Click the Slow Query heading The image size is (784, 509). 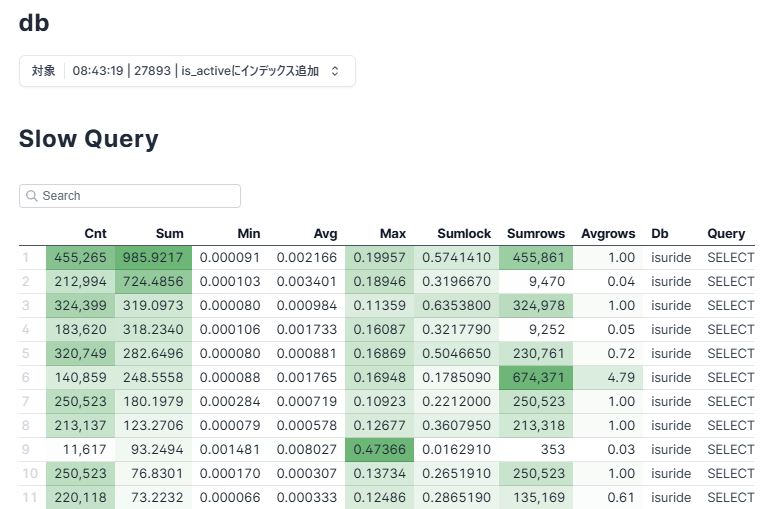[x=88, y=139]
